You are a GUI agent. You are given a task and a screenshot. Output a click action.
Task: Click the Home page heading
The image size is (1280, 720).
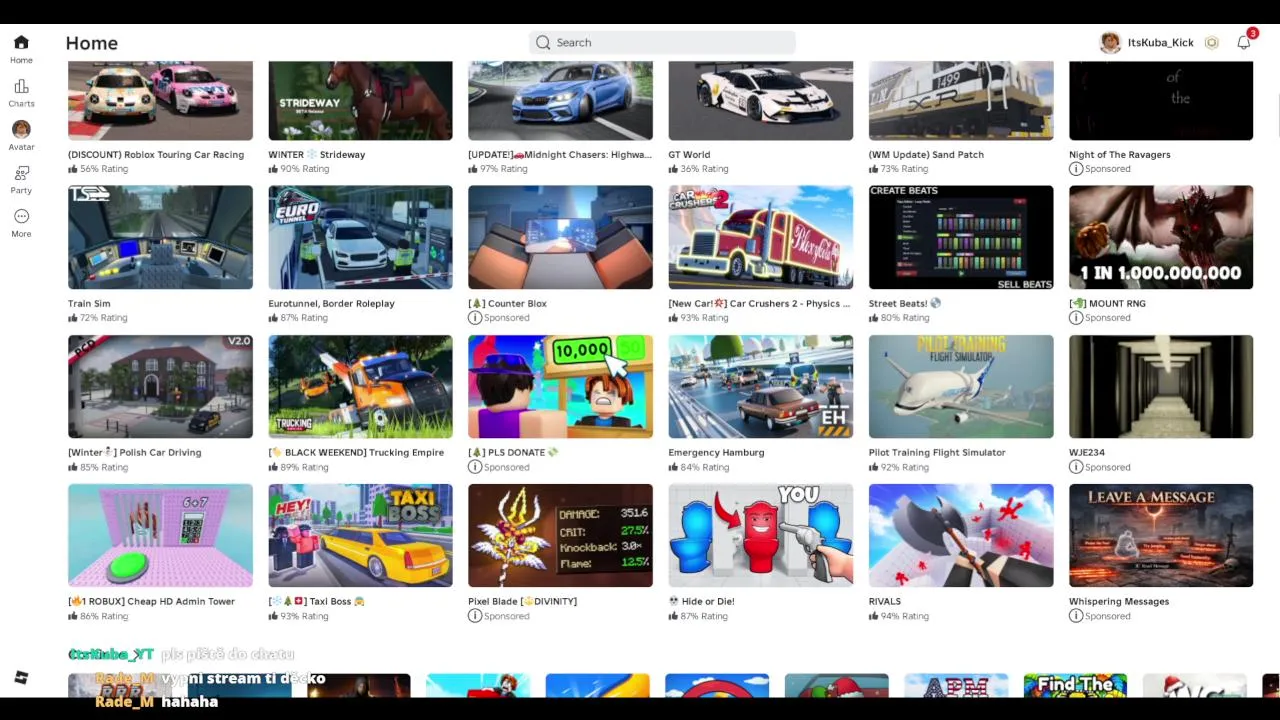pyautogui.click(x=92, y=43)
